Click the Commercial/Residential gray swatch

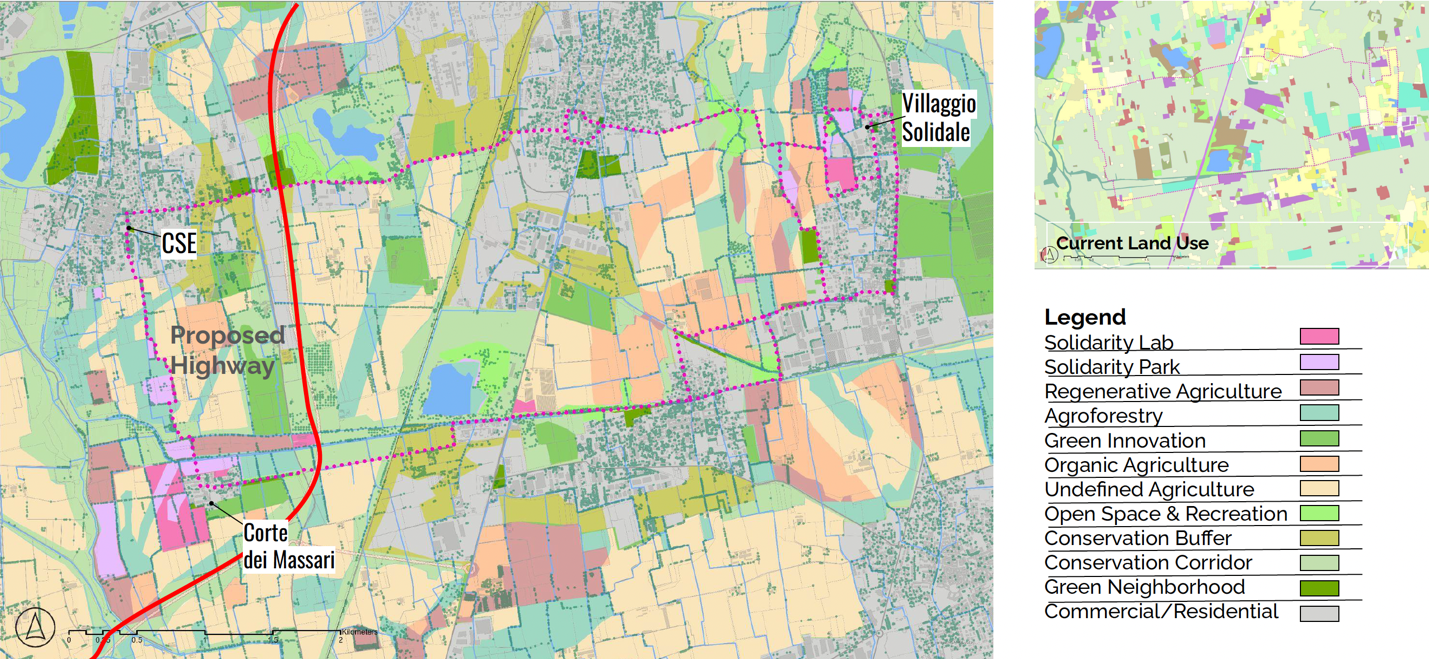click(1319, 613)
